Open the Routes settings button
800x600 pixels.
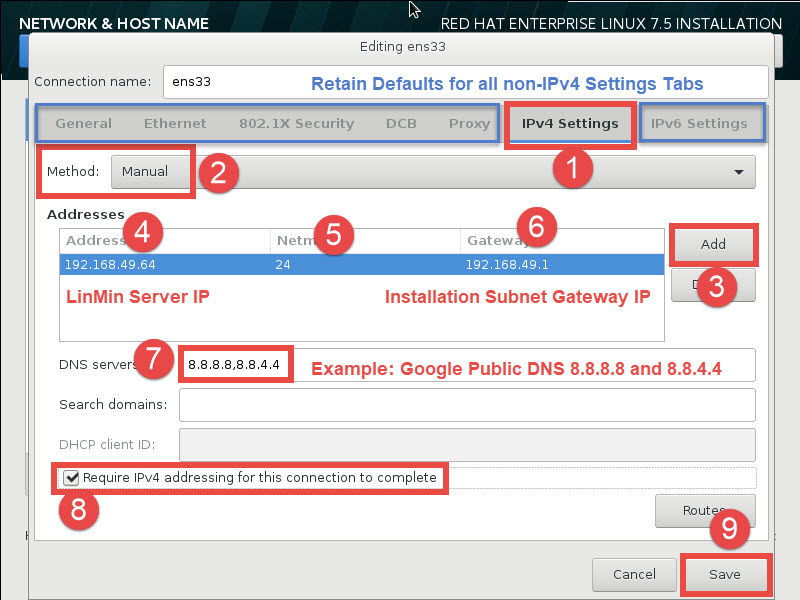[704, 510]
